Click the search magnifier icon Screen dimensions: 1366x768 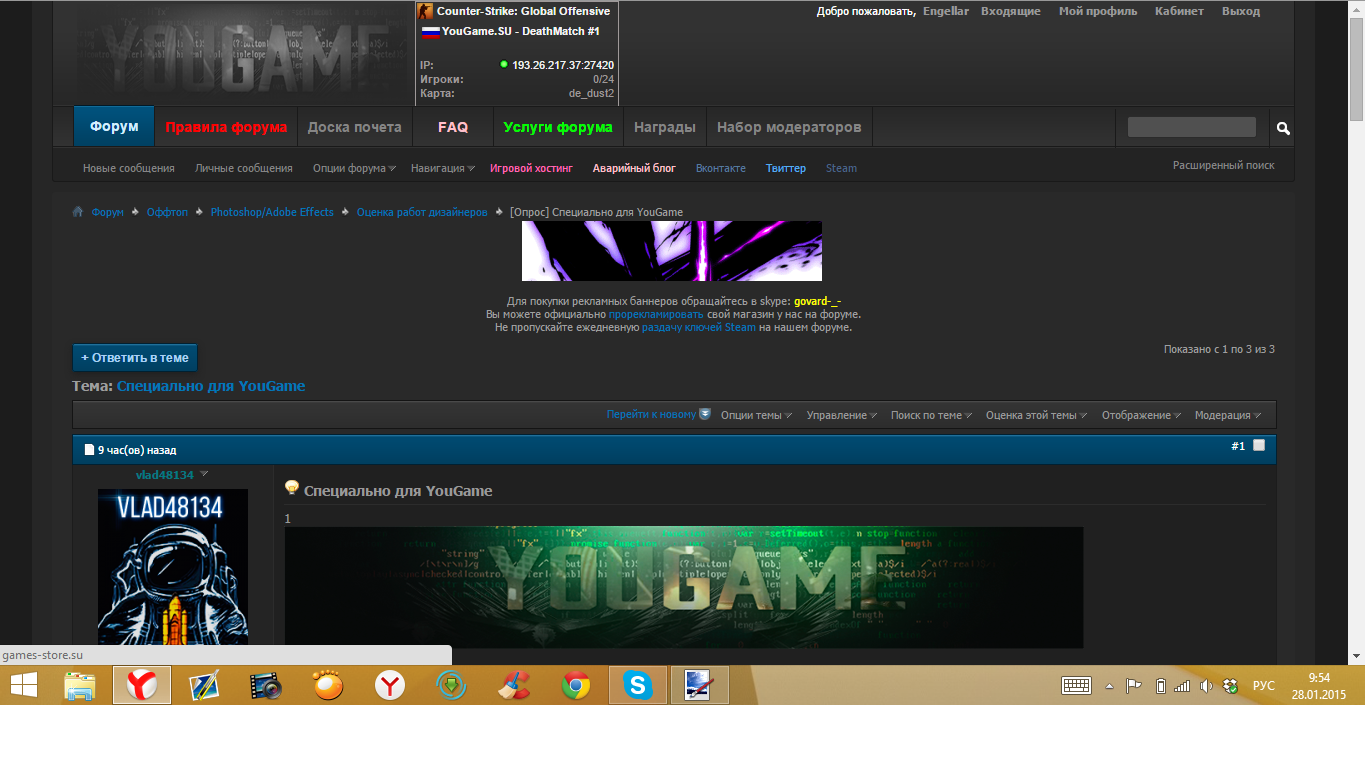(x=1283, y=128)
